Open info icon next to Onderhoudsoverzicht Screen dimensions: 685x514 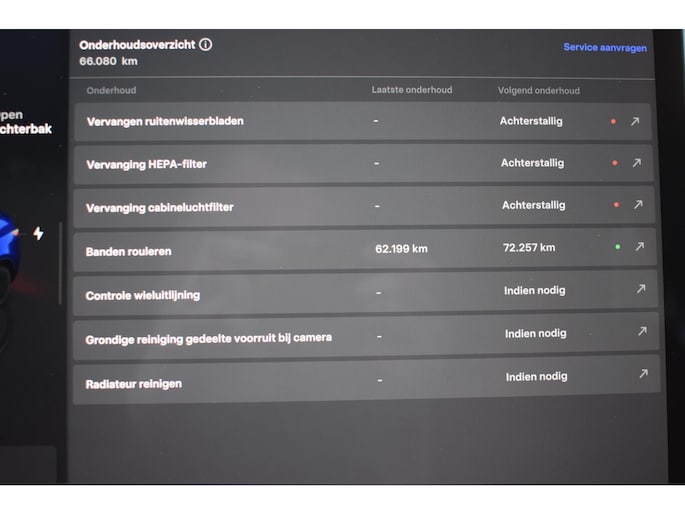click(205, 45)
